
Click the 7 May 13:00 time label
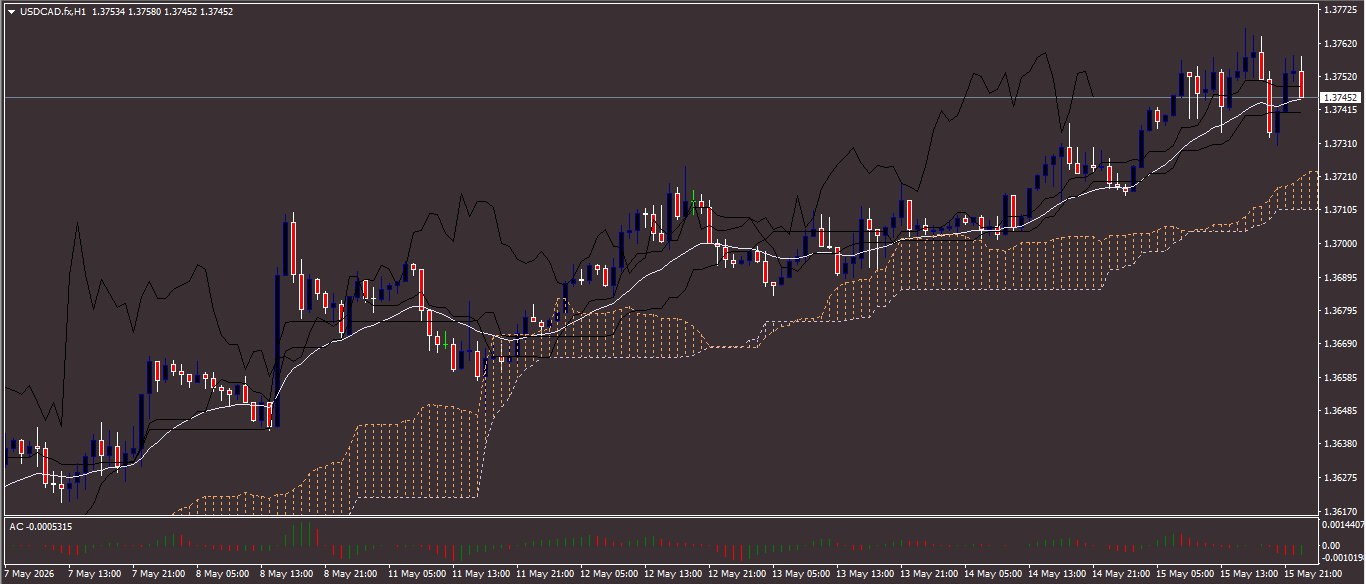coord(94,575)
